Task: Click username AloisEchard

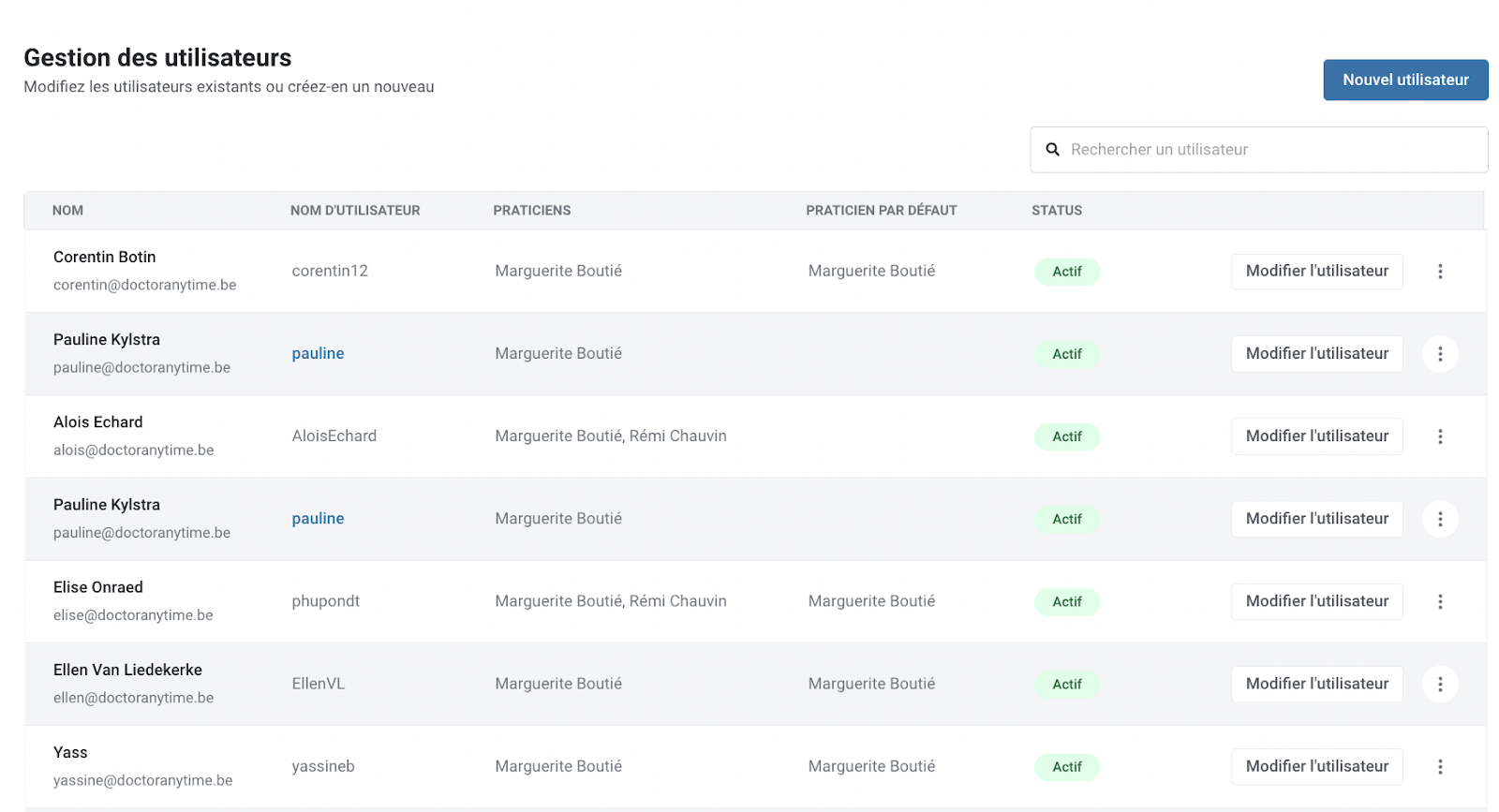Action: click(x=334, y=436)
